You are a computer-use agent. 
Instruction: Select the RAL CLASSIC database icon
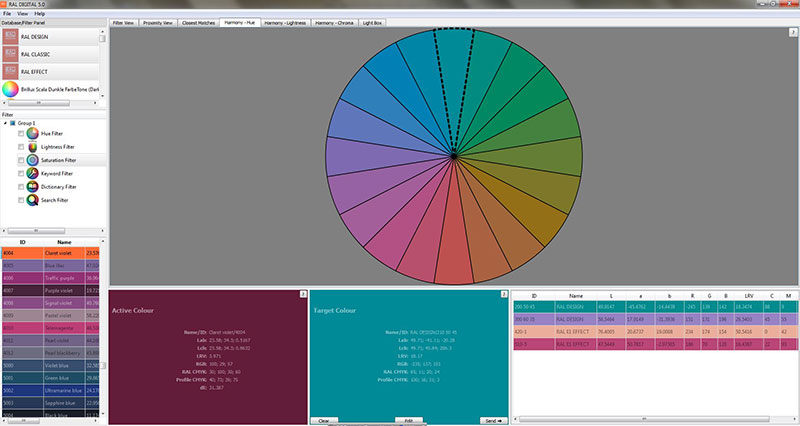[x=10, y=54]
